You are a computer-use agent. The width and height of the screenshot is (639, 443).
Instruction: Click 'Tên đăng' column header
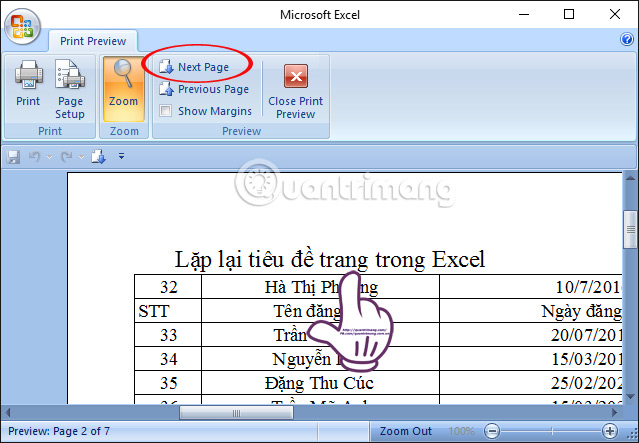(320, 311)
